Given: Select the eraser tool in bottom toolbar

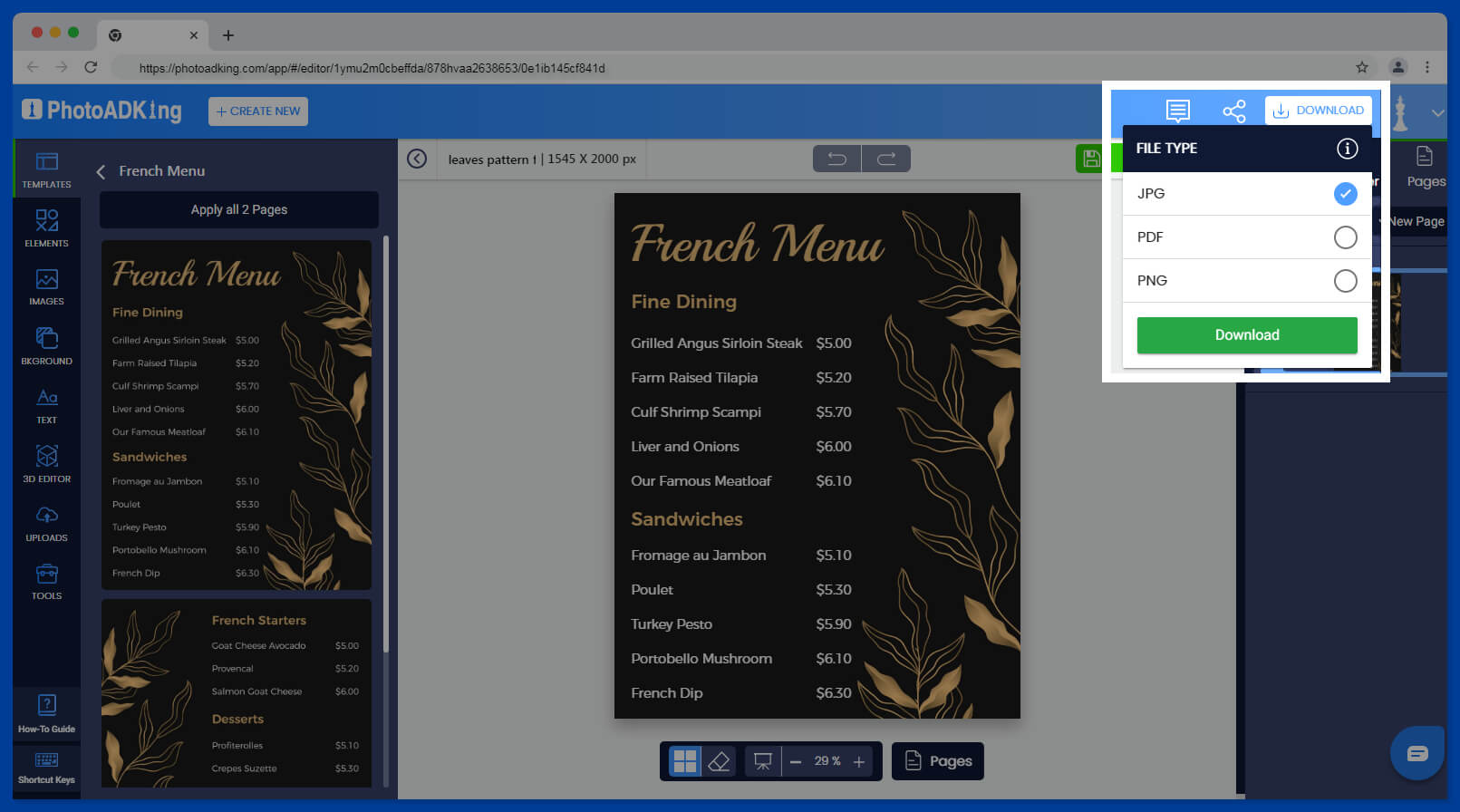Looking at the screenshot, I should [x=719, y=761].
